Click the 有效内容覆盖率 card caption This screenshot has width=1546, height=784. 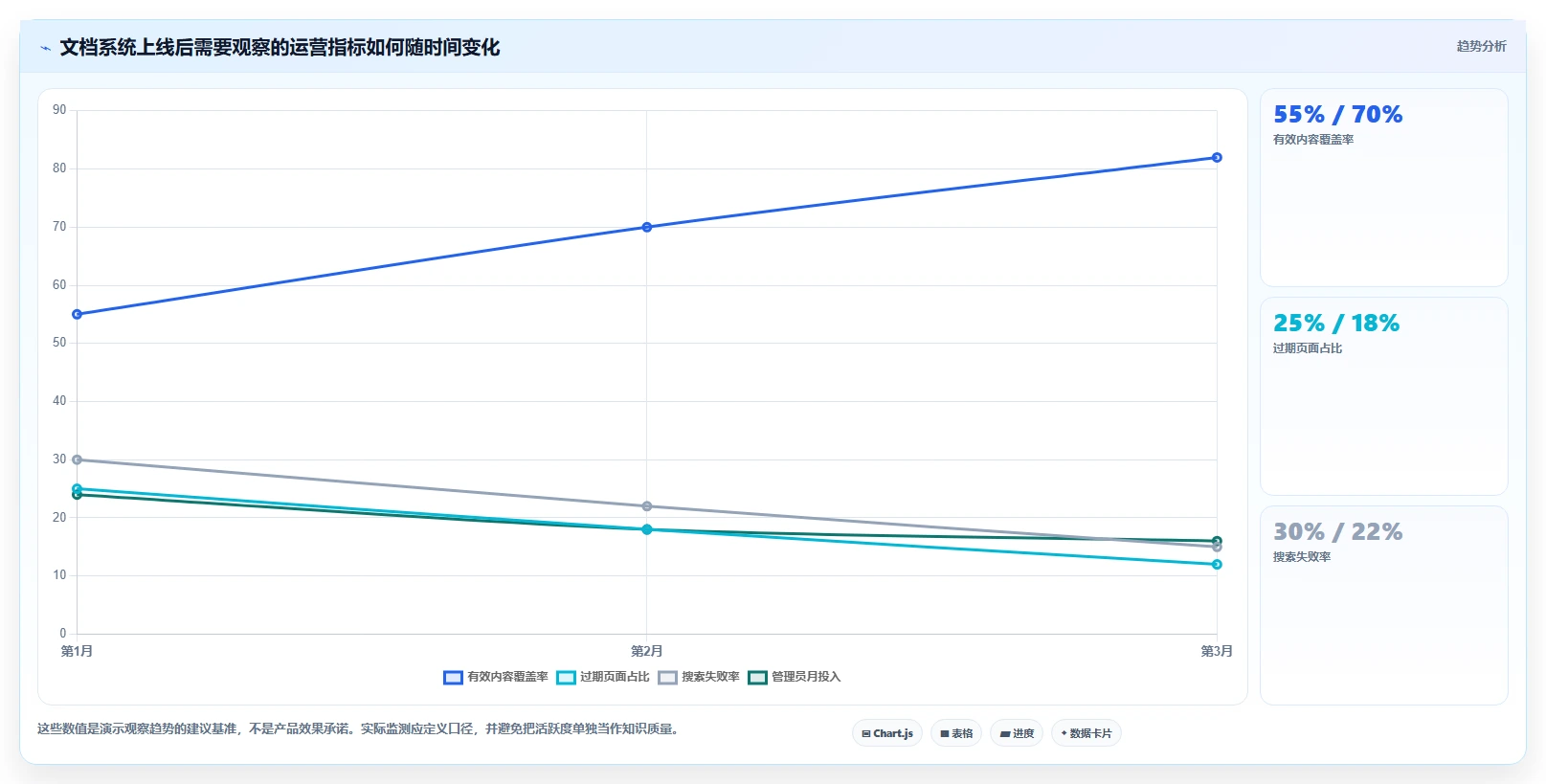click(x=1313, y=140)
